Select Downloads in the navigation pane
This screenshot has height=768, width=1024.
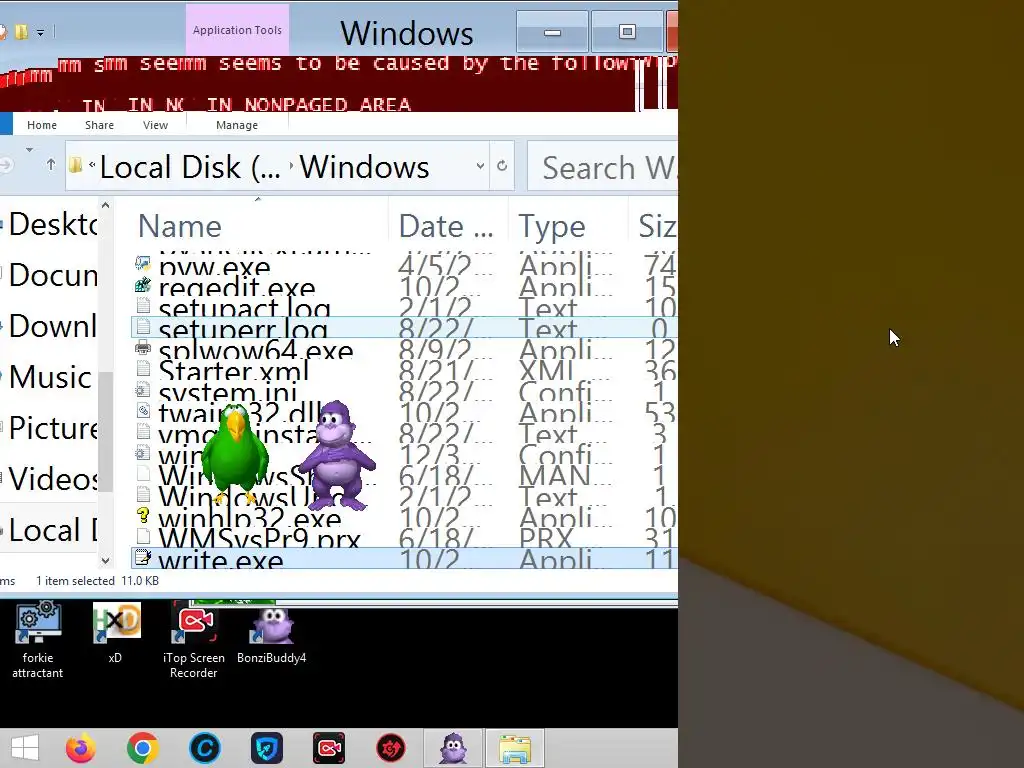[x=52, y=326]
